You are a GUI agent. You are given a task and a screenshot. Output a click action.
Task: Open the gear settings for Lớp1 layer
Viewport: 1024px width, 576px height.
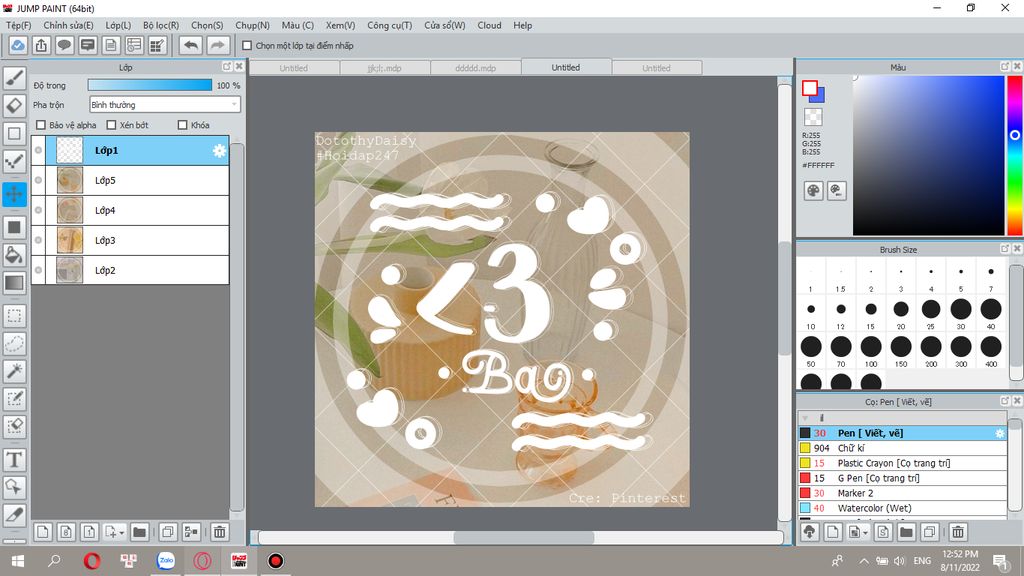(x=219, y=151)
